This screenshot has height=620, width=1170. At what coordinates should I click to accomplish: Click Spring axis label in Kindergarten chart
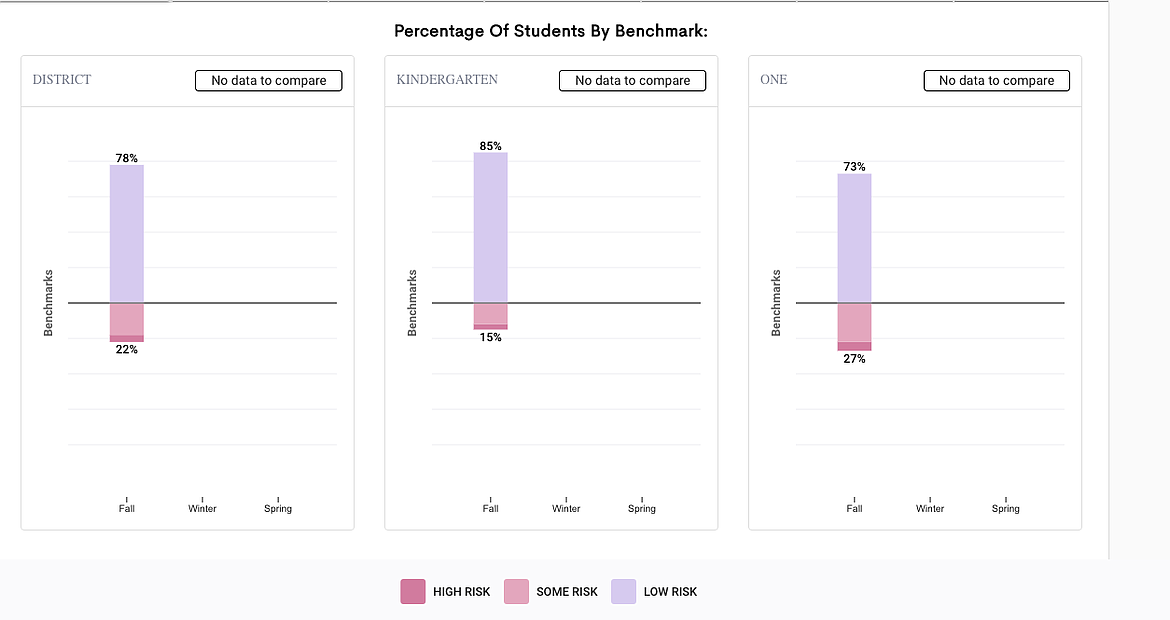[642, 508]
